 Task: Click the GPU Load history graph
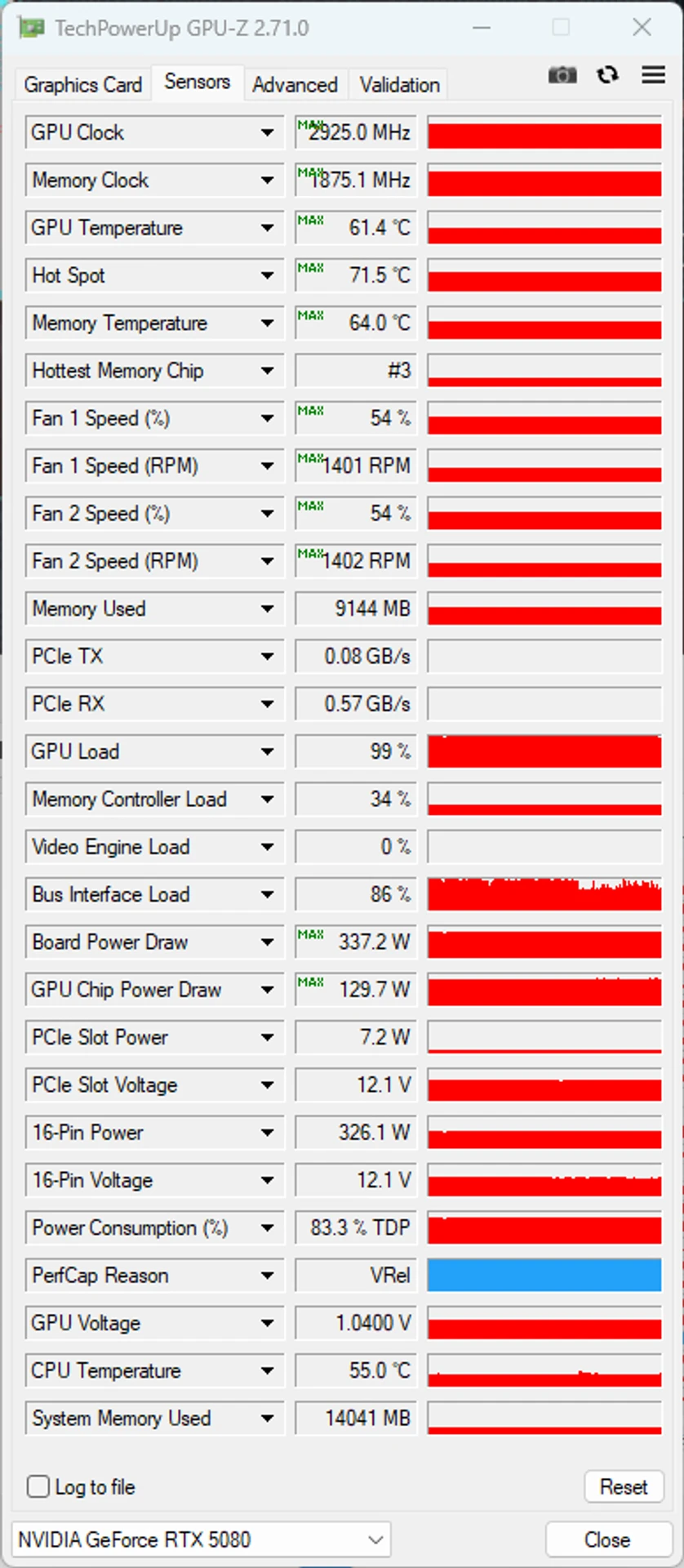pyautogui.click(x=544, y=751)
